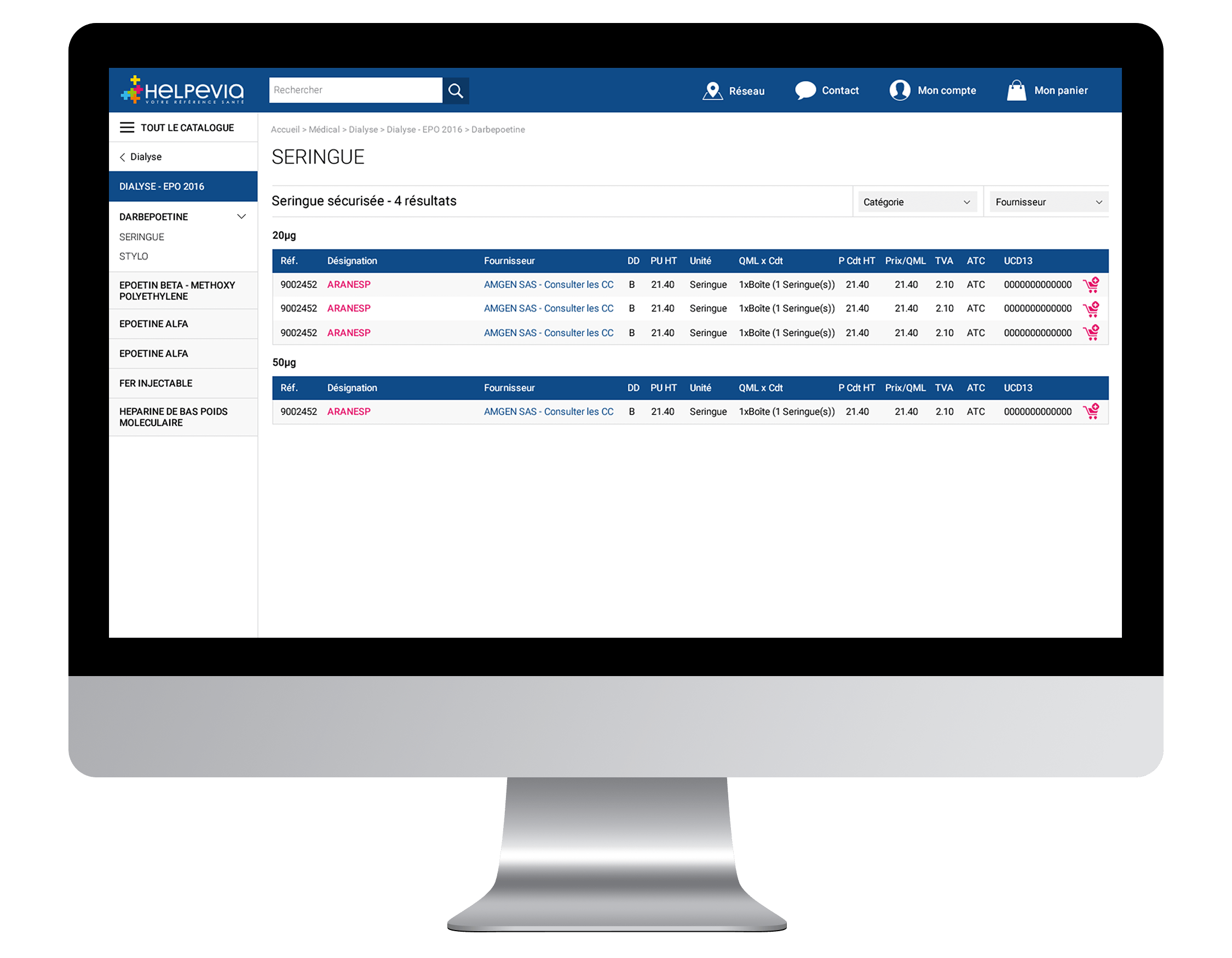This screenshot has width=1232, height=958.
Task: Click the hamburger icon beside Tout le catalogue
Action: 127,128
